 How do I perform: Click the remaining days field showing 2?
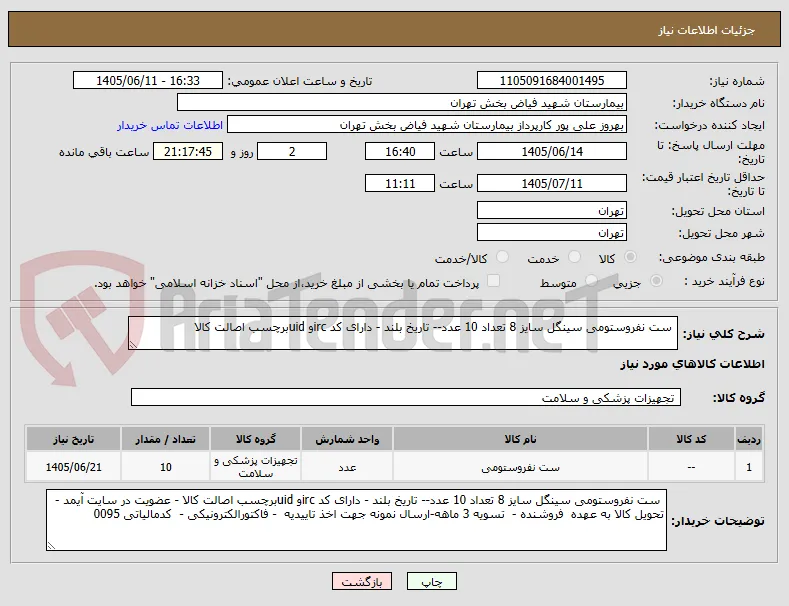(x=292, y=152)
